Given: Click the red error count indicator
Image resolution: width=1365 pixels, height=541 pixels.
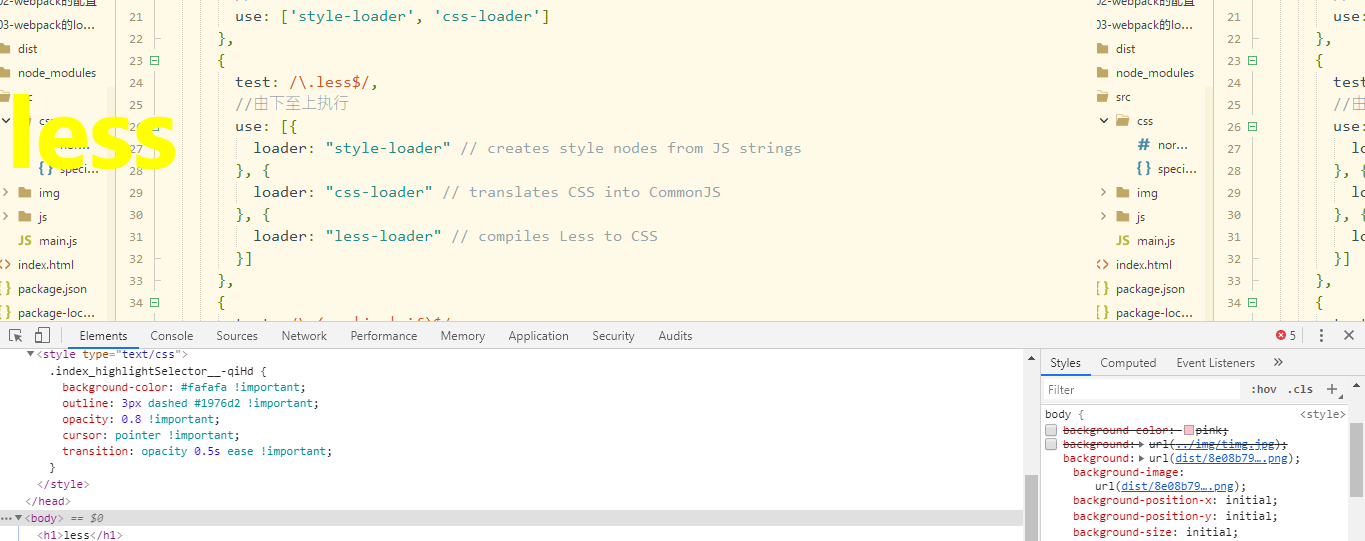Looking at the screenshot, I should tap(1286, 336).
